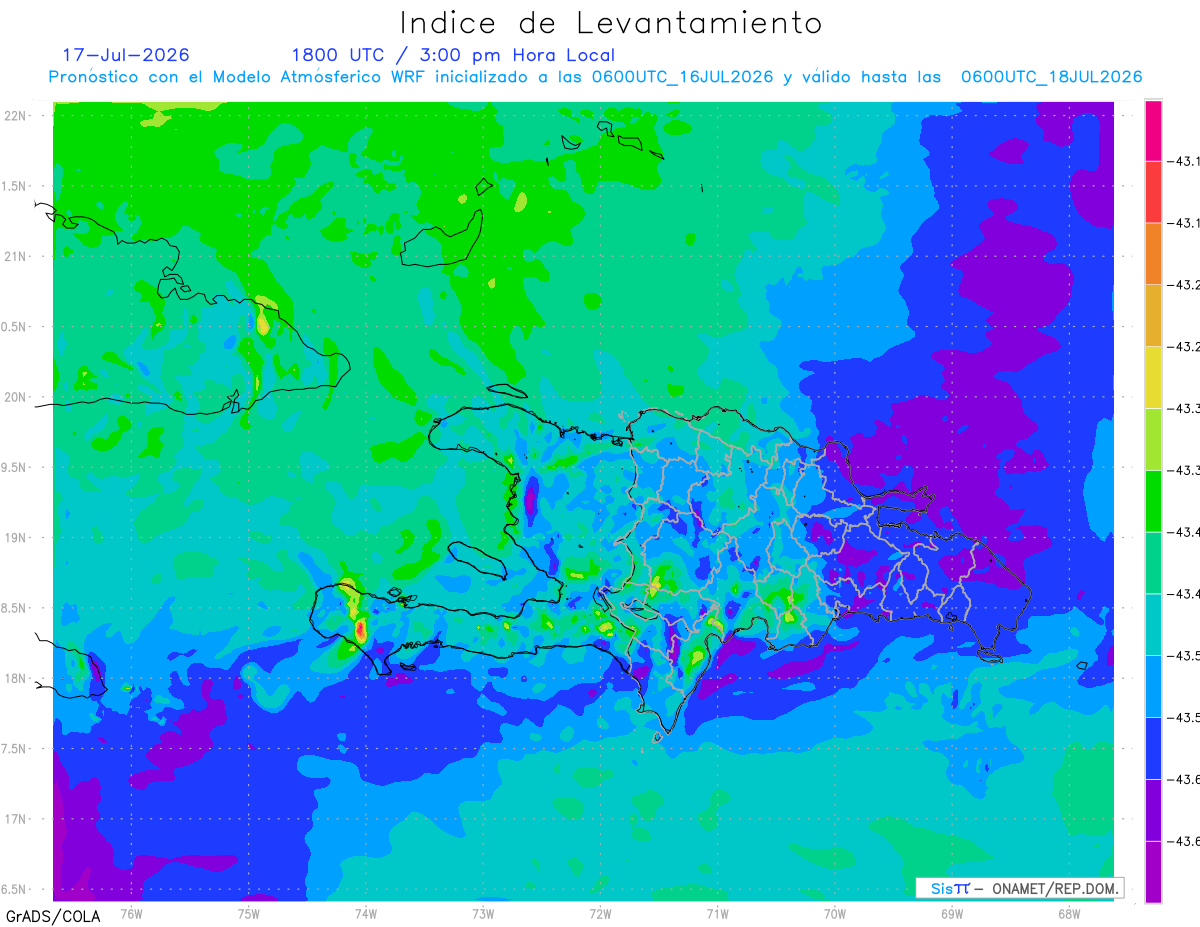Pick the lime yellow-green swatch in the scale

coord(1153,439)
